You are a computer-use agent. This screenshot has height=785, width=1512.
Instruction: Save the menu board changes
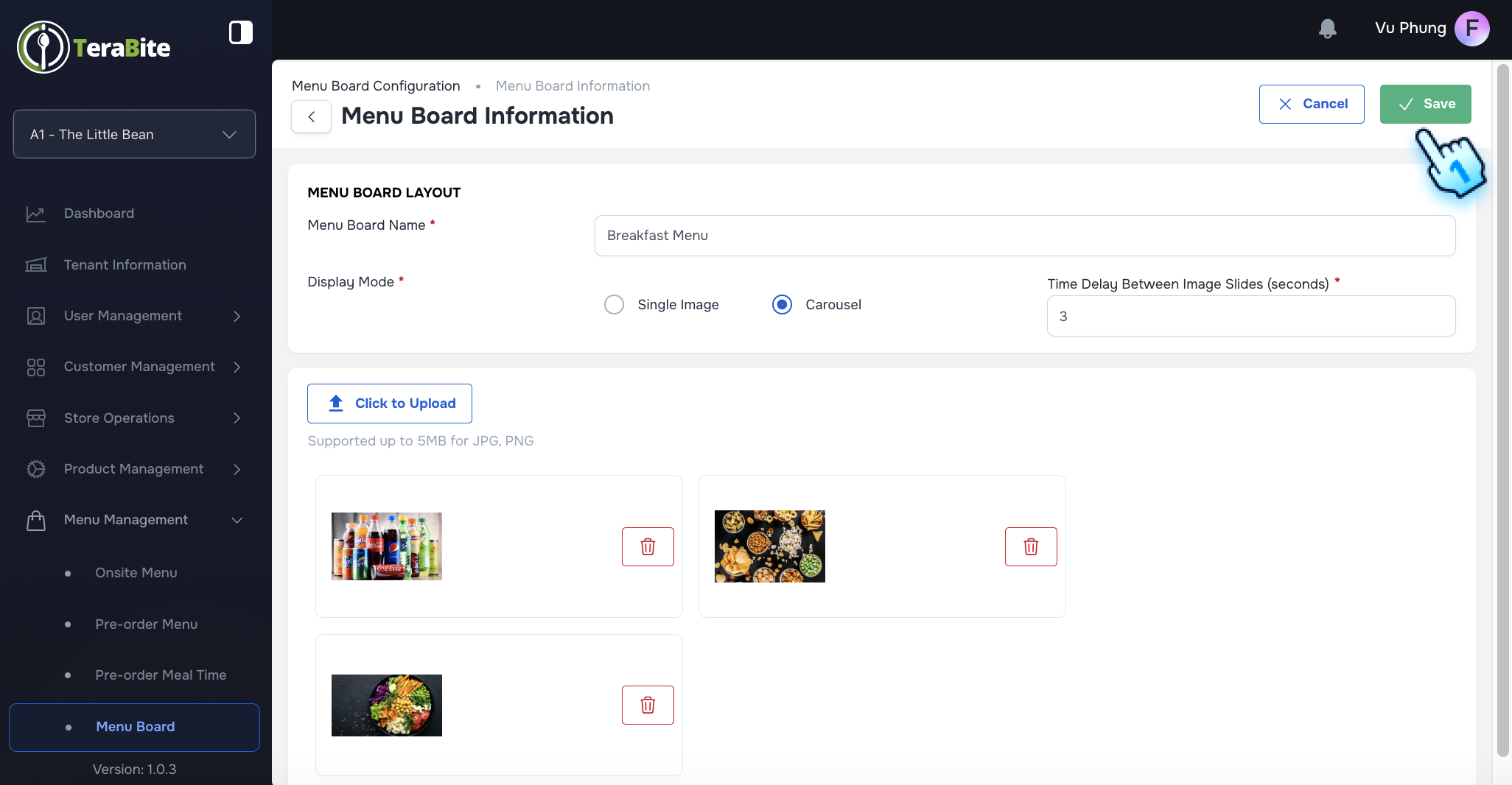[1425, 104]
